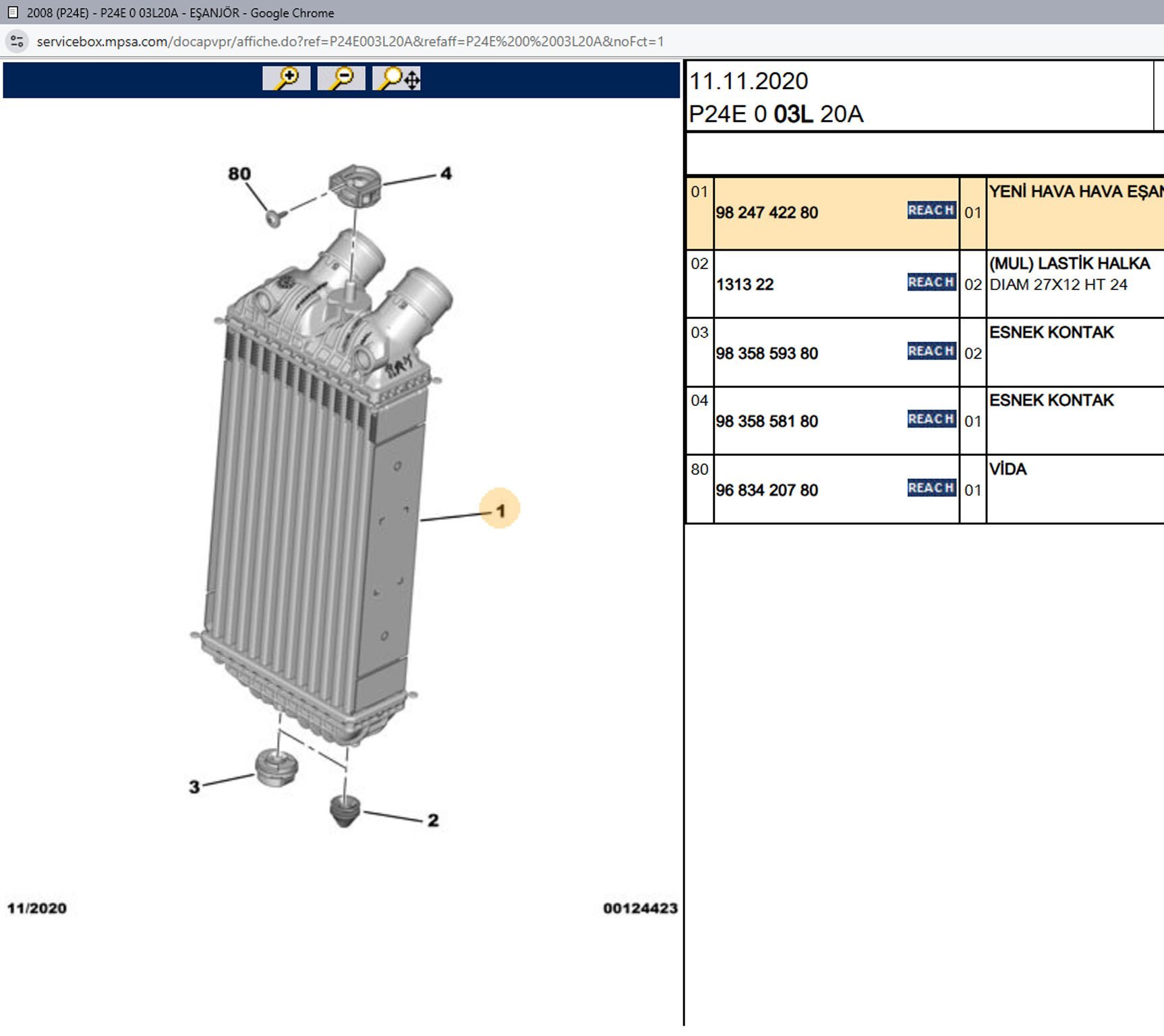Screen dimensions: 1164x1036
Task: Click the ESNEK KONTAK label in row 03
Action: [1051, 333]
